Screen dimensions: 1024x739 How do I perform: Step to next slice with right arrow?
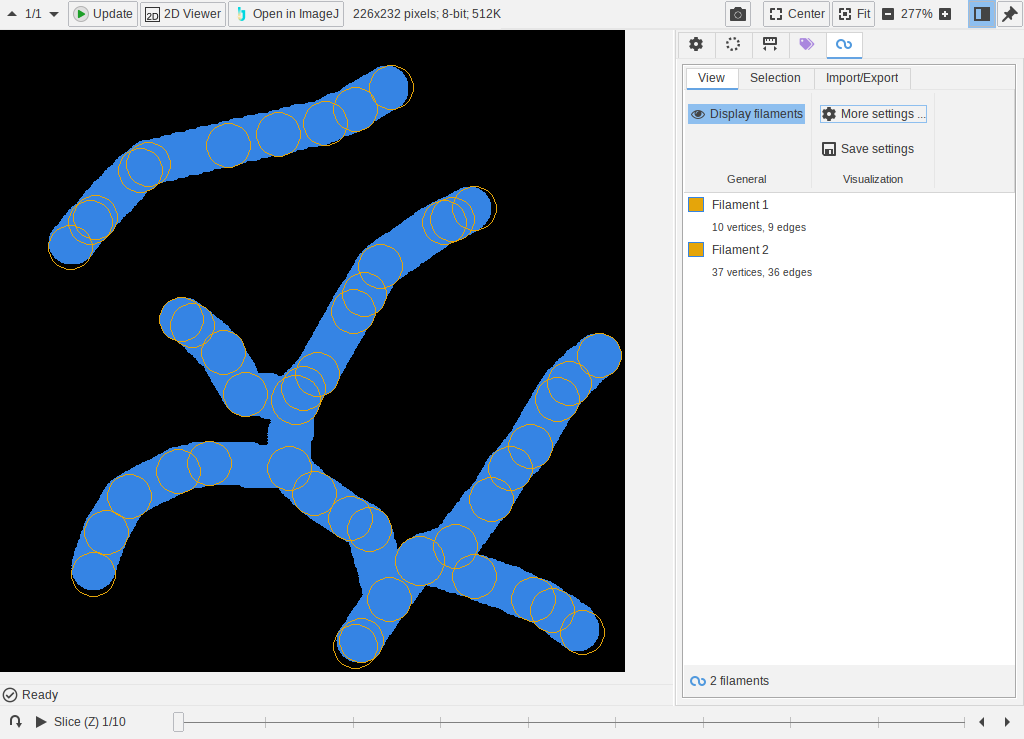click(1005, 721)
